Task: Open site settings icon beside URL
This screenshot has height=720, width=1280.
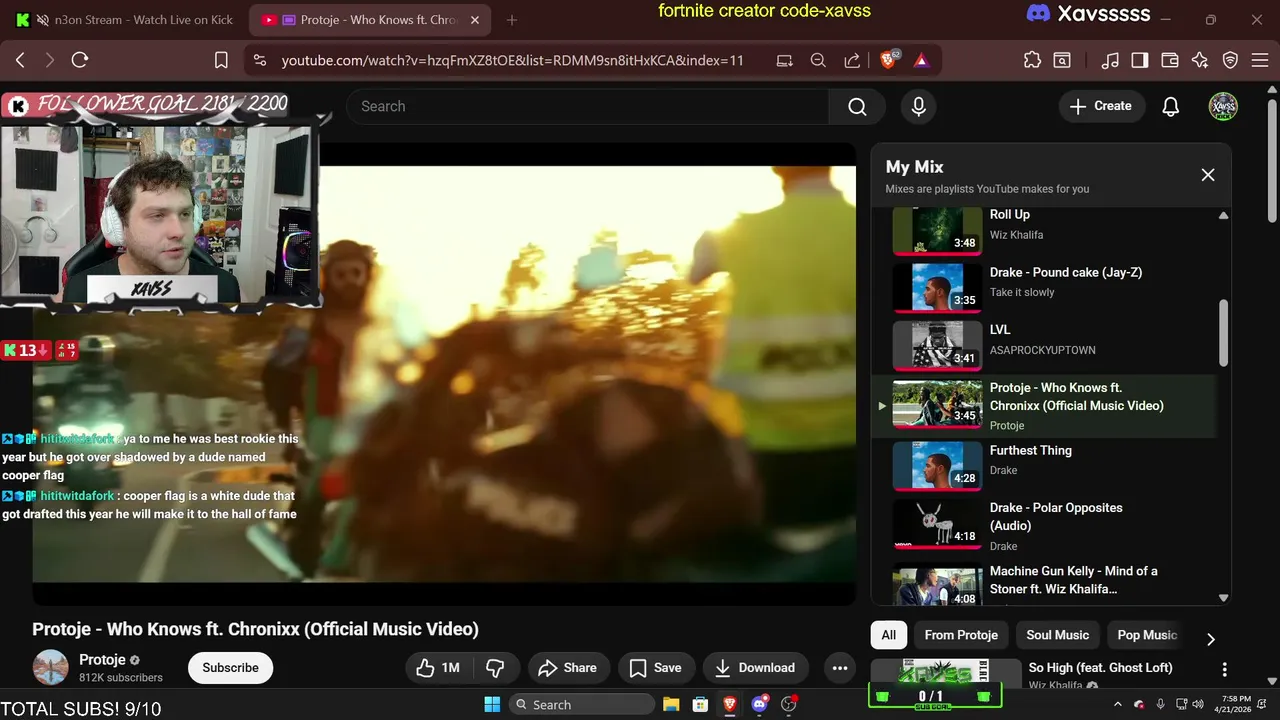Action: (x=260, y=60)
